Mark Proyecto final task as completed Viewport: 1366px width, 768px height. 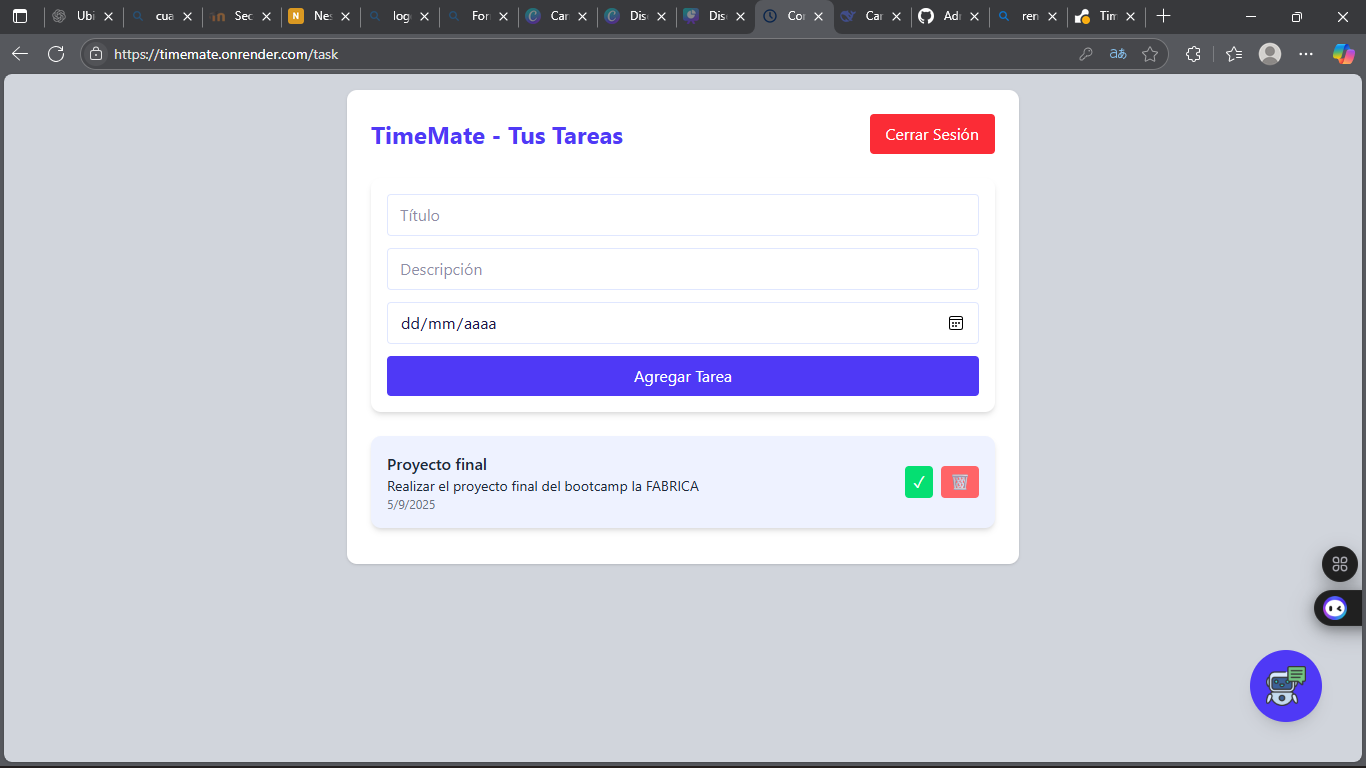click(918, 481)
